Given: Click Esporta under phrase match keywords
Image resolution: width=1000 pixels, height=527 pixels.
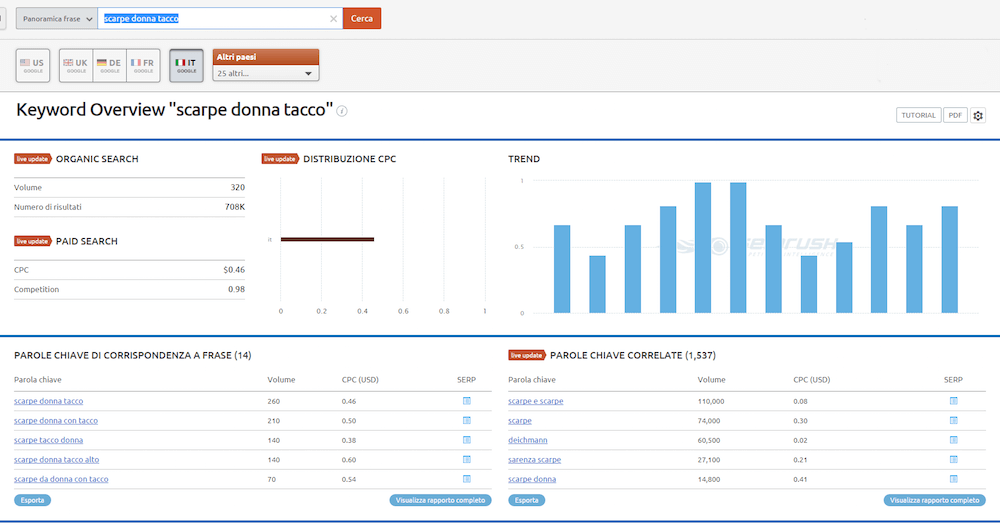Looking at the screenshot, I should click(33, 500).
